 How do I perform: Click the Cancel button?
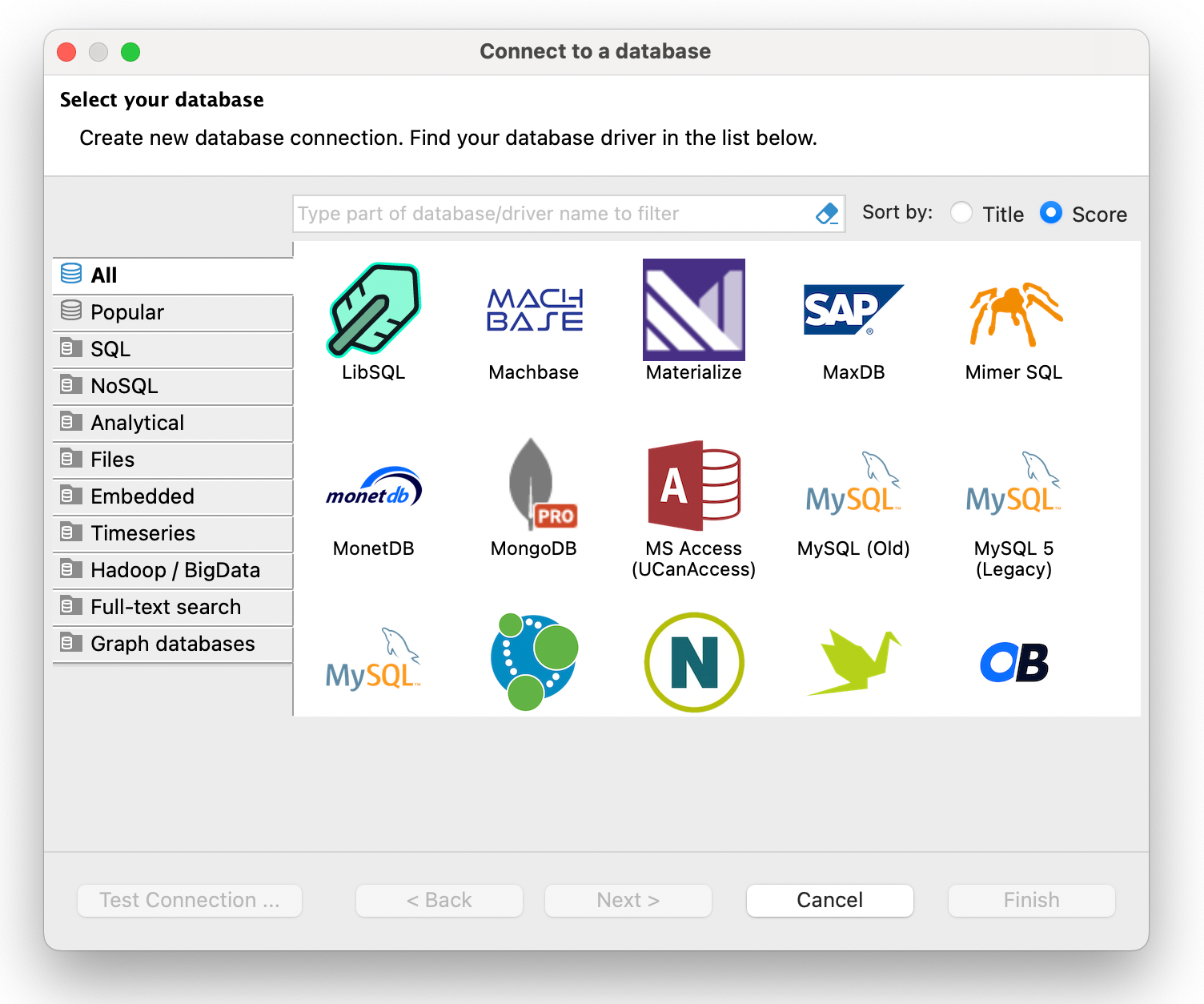(x=830, y=900)
